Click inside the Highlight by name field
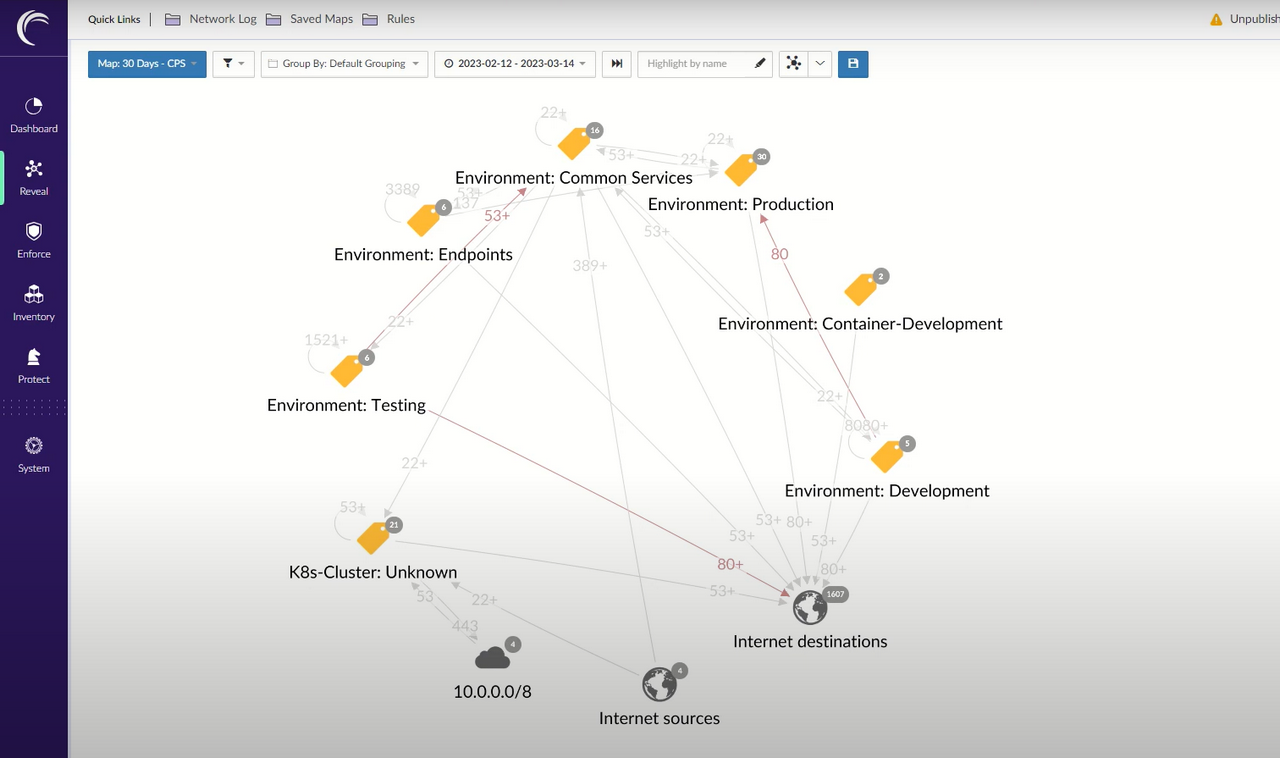The width and height of the screenshot is (1280, 758). [700, 63]
